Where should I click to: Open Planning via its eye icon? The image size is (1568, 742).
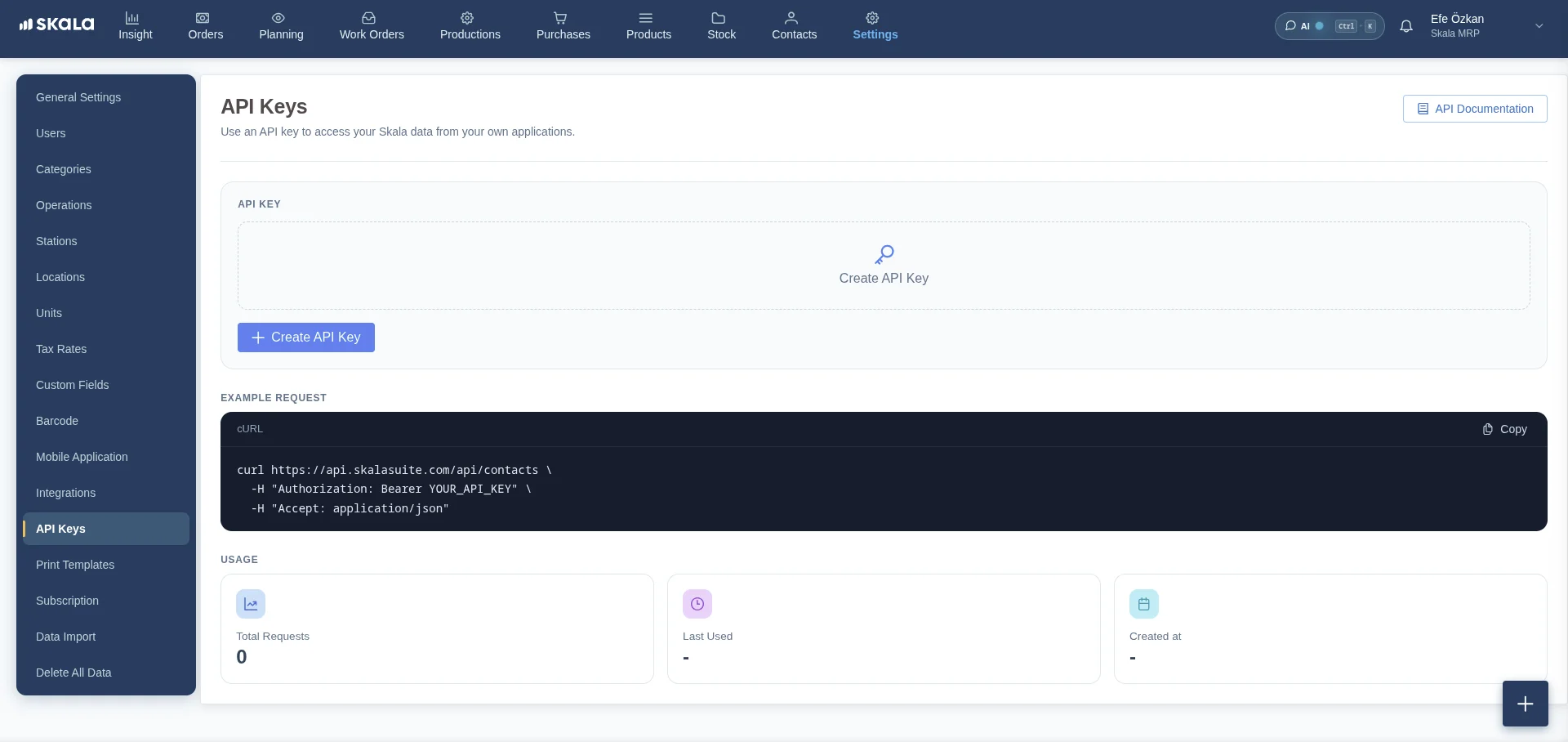click(278, 18)
